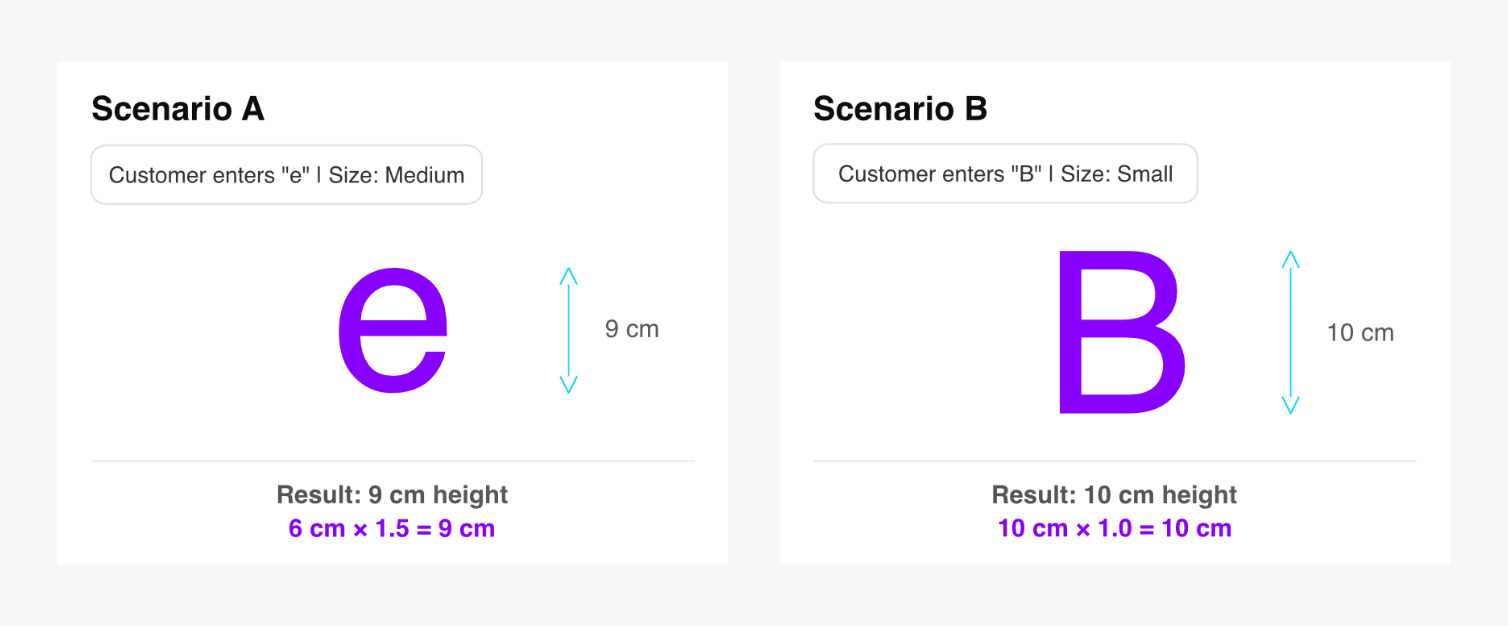
Task: Click the divider line in Scenario A
Action: click(392, 462)
